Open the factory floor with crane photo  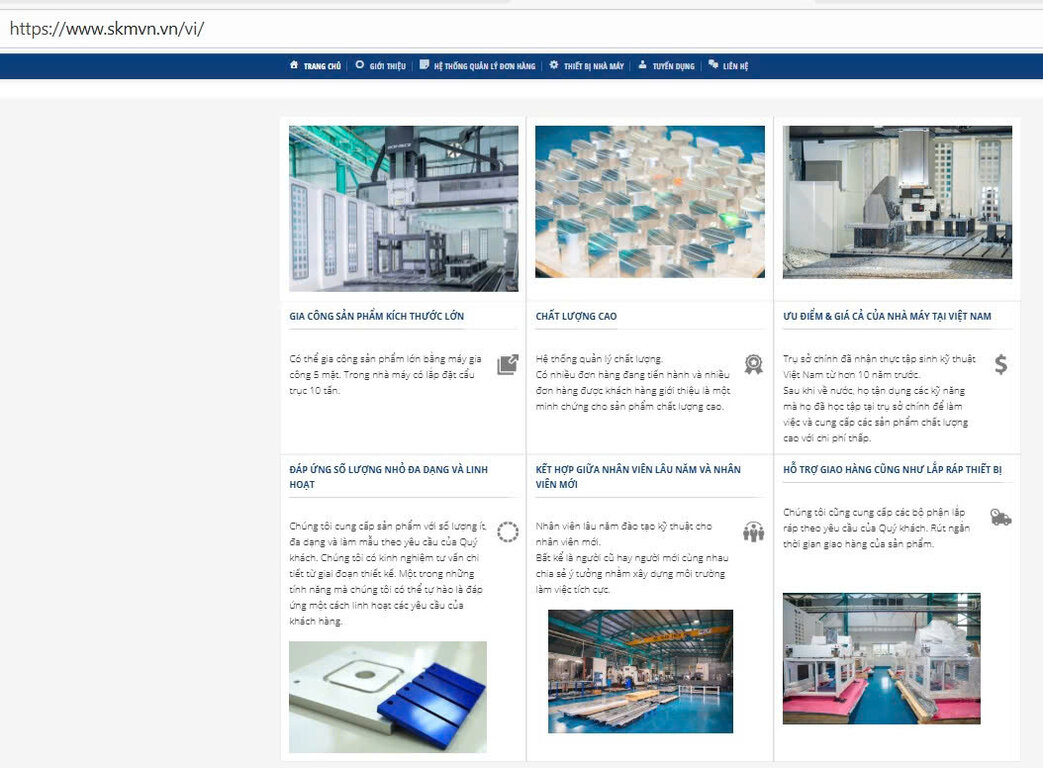[640, 671]
